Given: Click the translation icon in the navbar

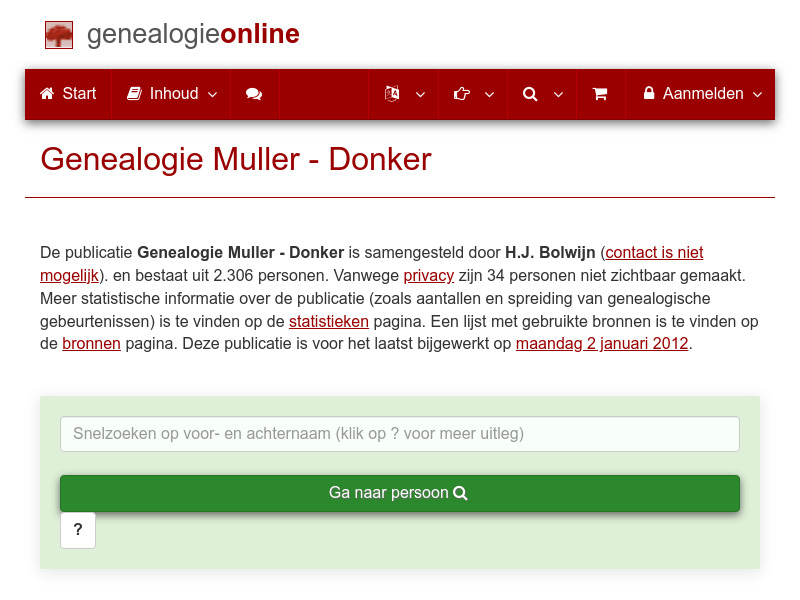Looking at the screenshot, I should tap(393, 93).
